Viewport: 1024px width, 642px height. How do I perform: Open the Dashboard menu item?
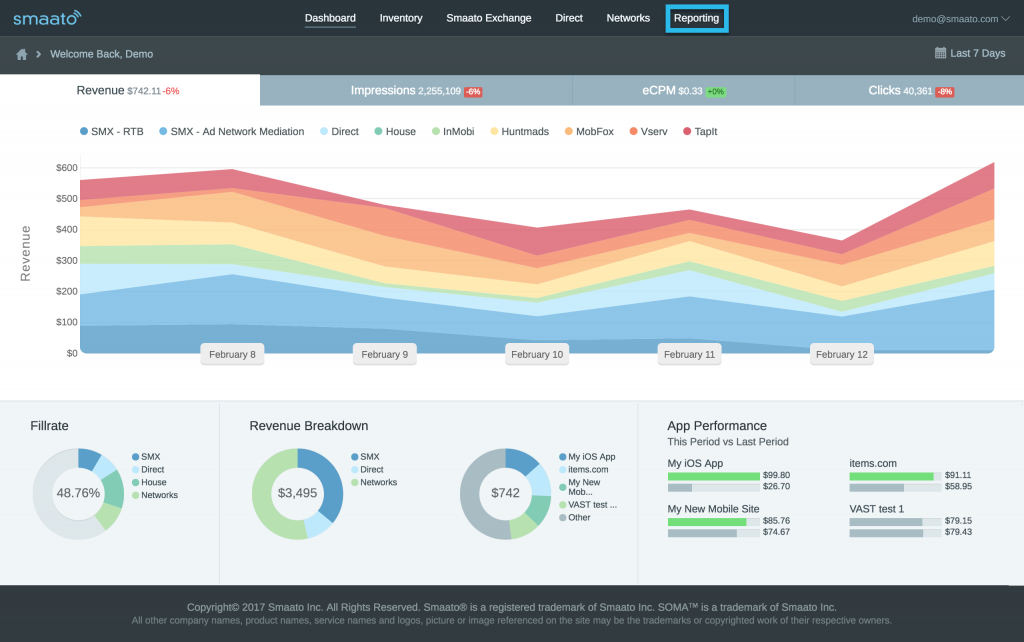click(330, 18)
